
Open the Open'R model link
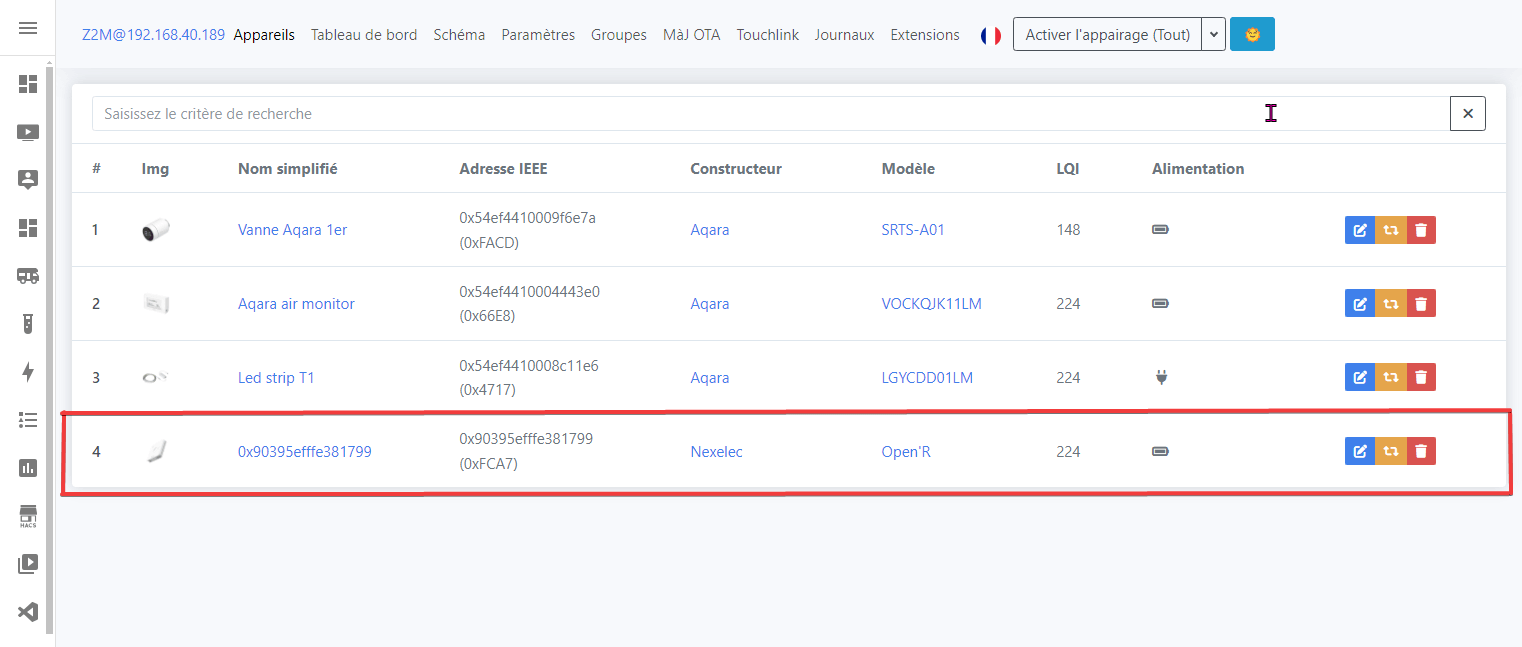tap(906, 452)
